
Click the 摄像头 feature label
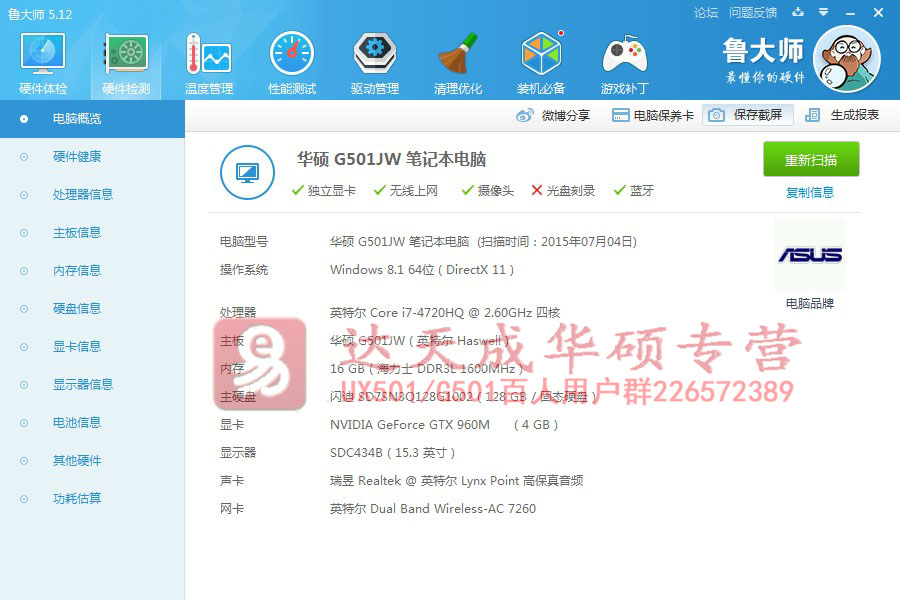(x=495, y=191)
